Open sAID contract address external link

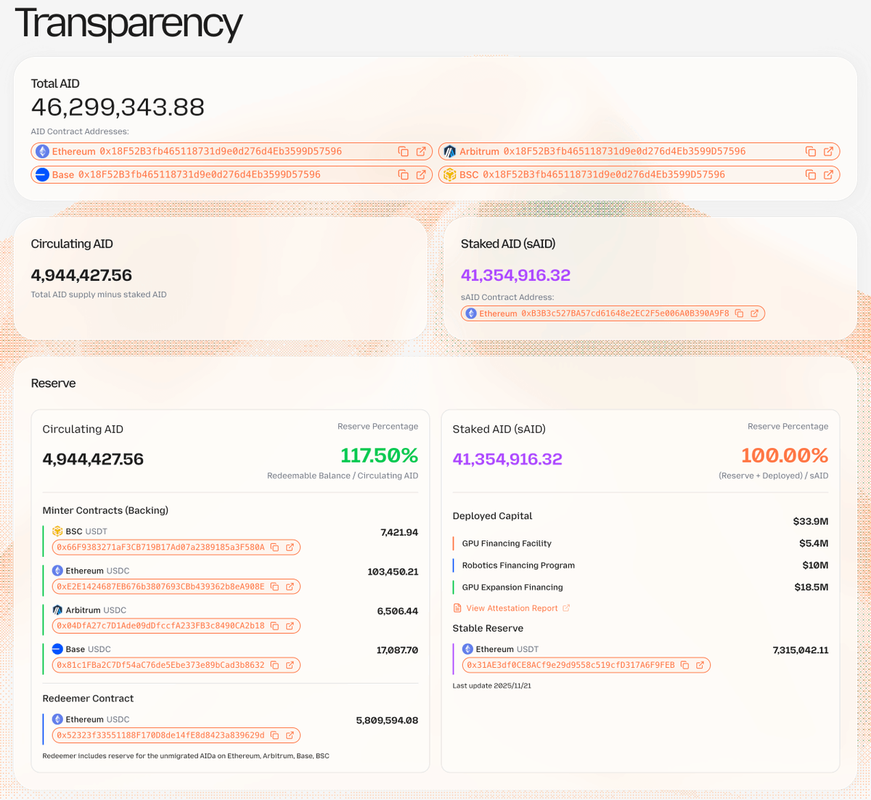tap(755, 314)
